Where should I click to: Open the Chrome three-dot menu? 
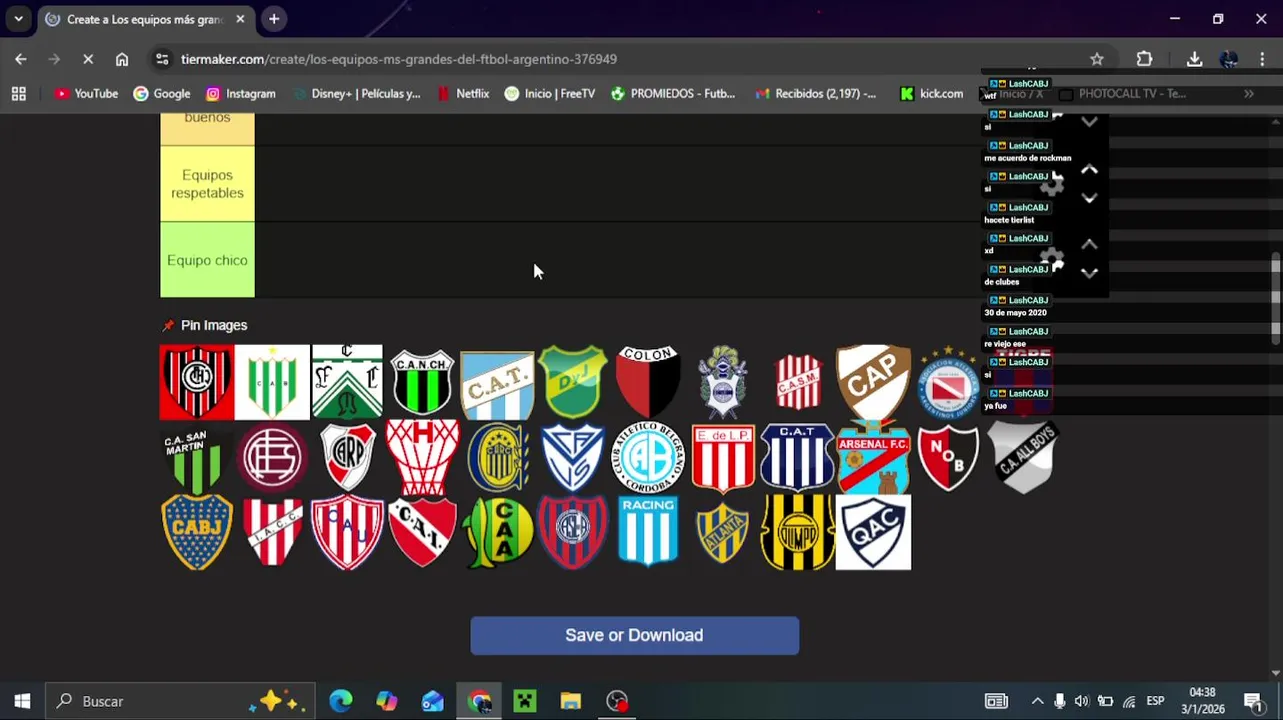(1263, 59)
